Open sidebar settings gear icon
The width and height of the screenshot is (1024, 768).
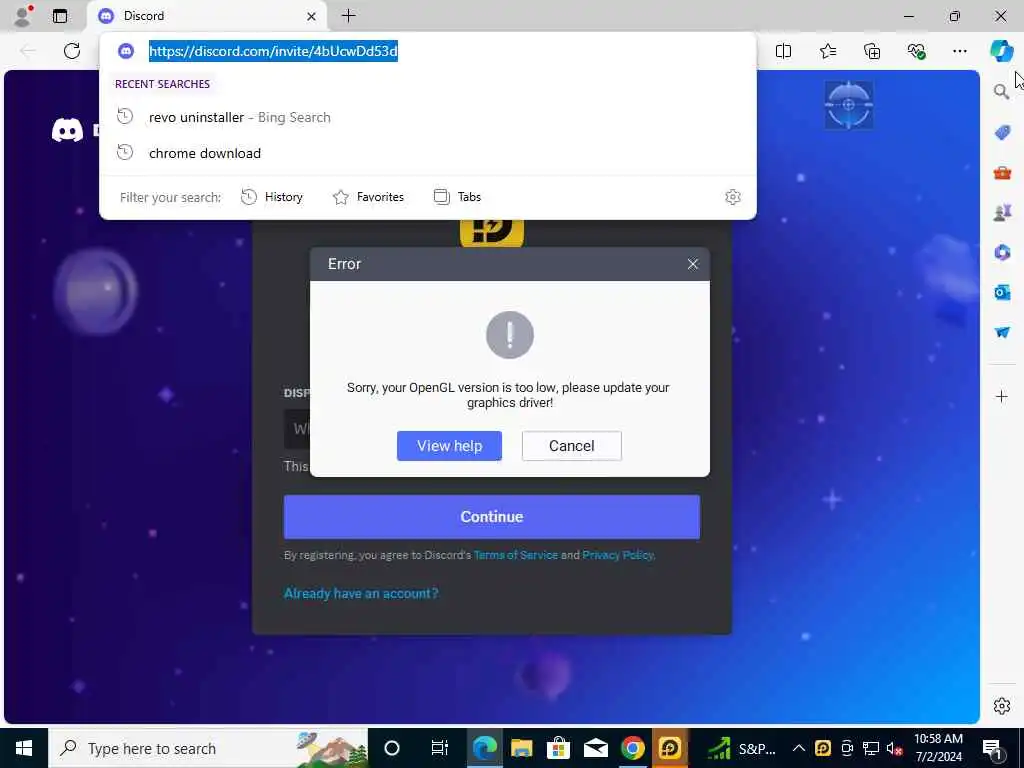pos(1002,706)
